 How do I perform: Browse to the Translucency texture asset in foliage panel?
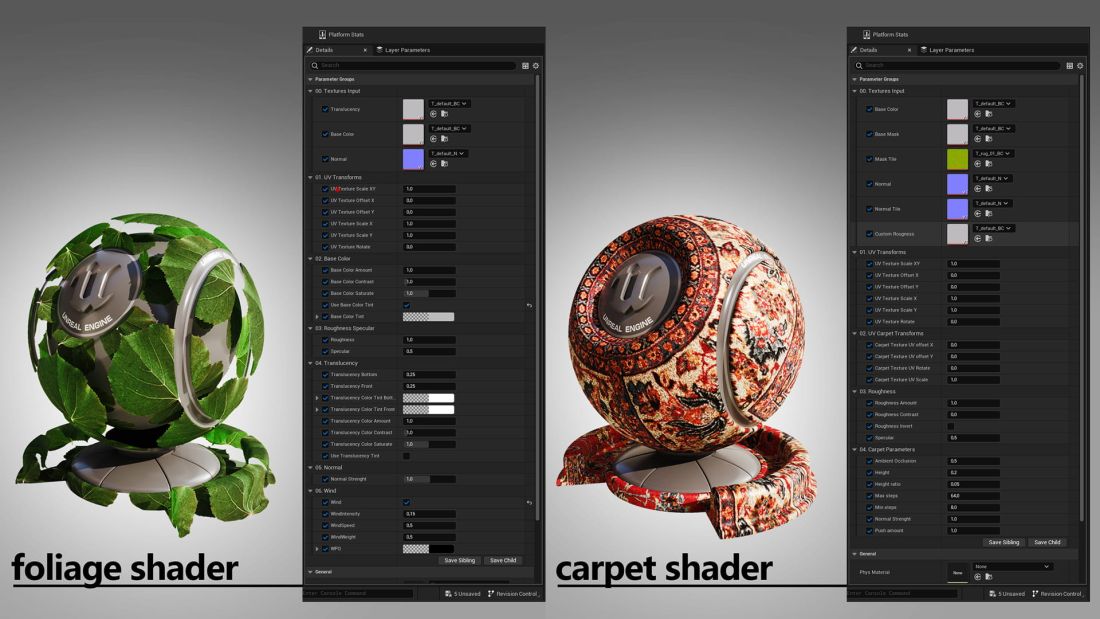pos(444,114)
